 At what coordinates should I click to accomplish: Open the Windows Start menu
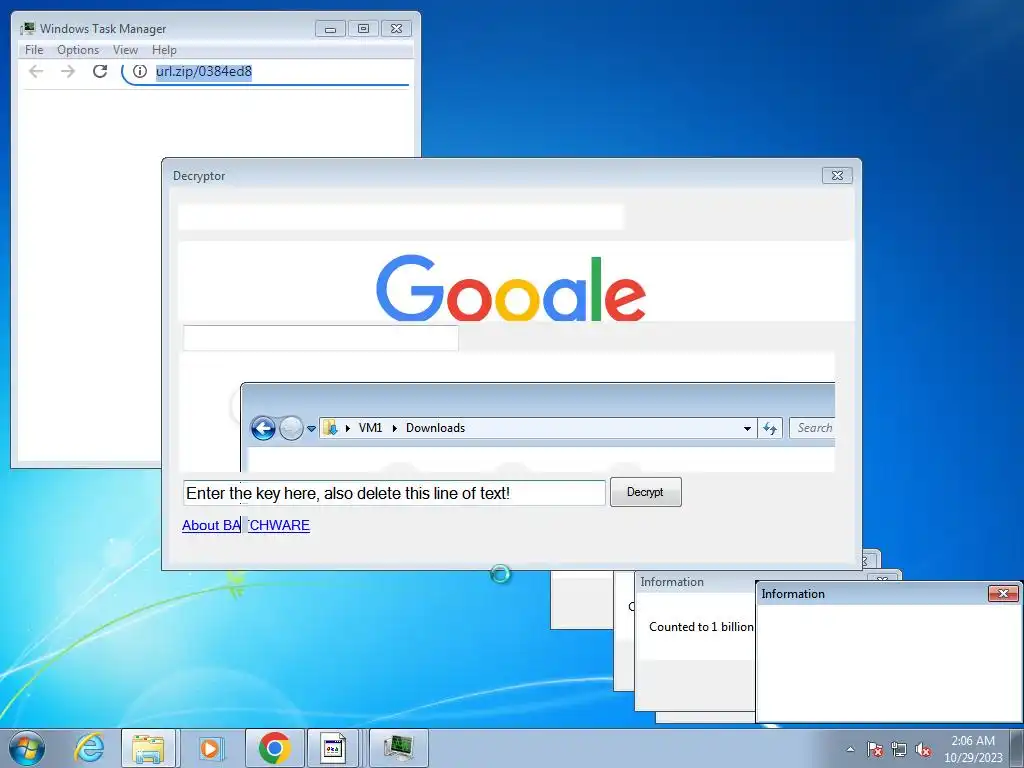(27, 748)
